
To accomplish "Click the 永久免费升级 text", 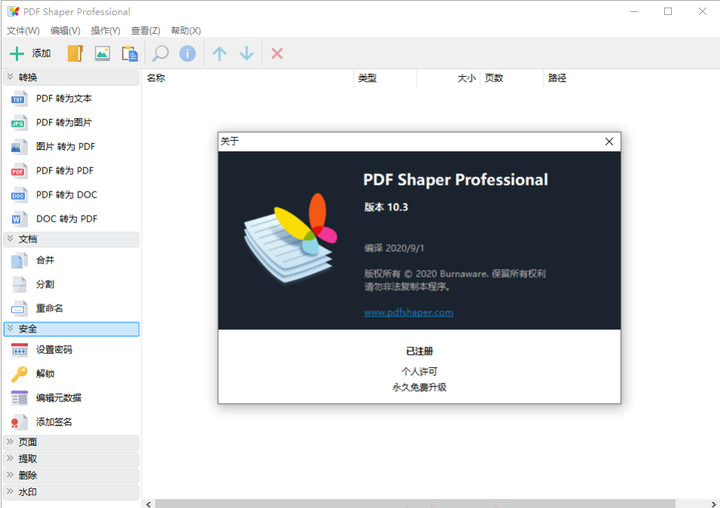I will coord(419,387).
